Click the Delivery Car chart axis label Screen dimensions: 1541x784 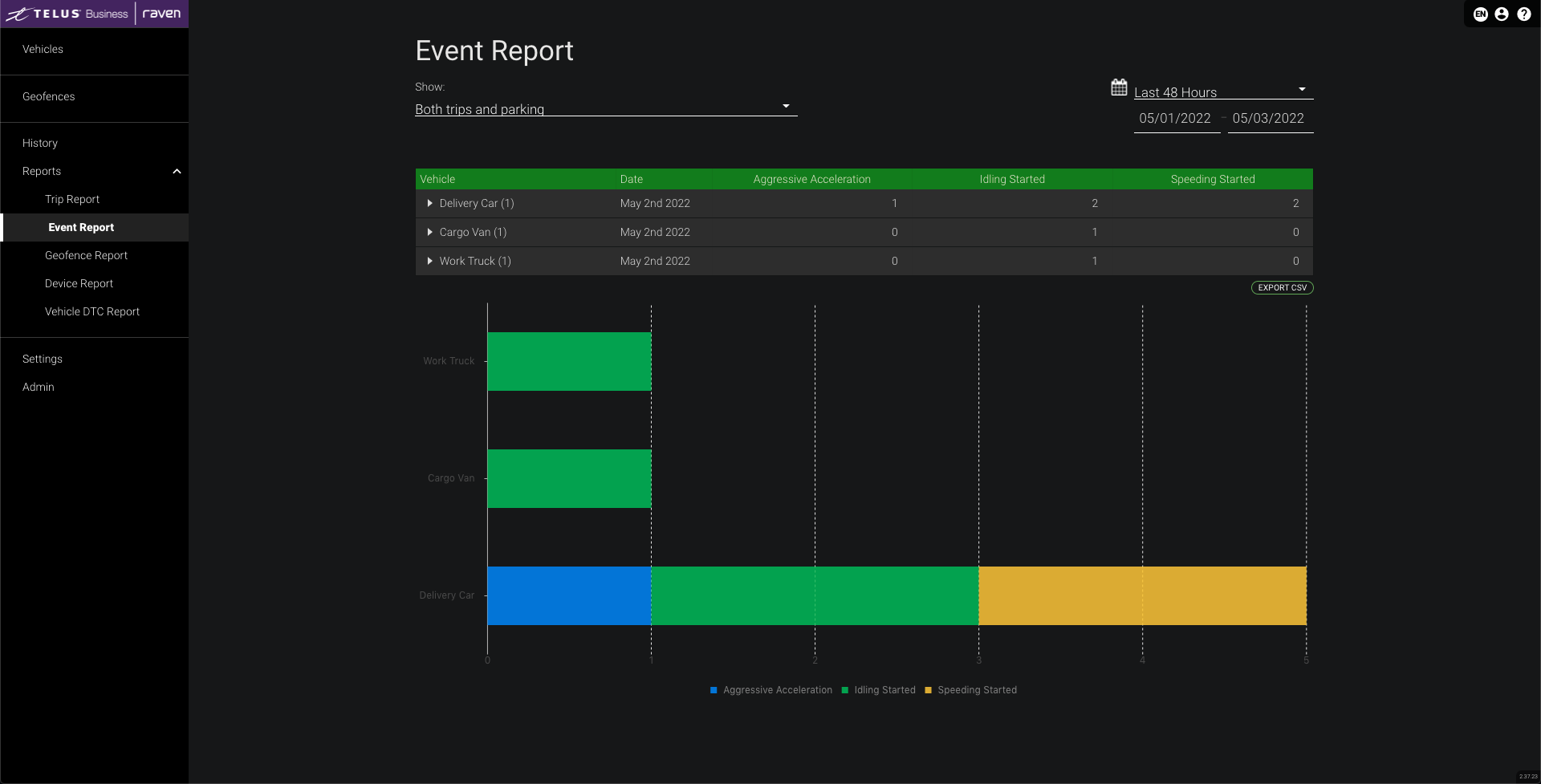click(x=447, y=595)
